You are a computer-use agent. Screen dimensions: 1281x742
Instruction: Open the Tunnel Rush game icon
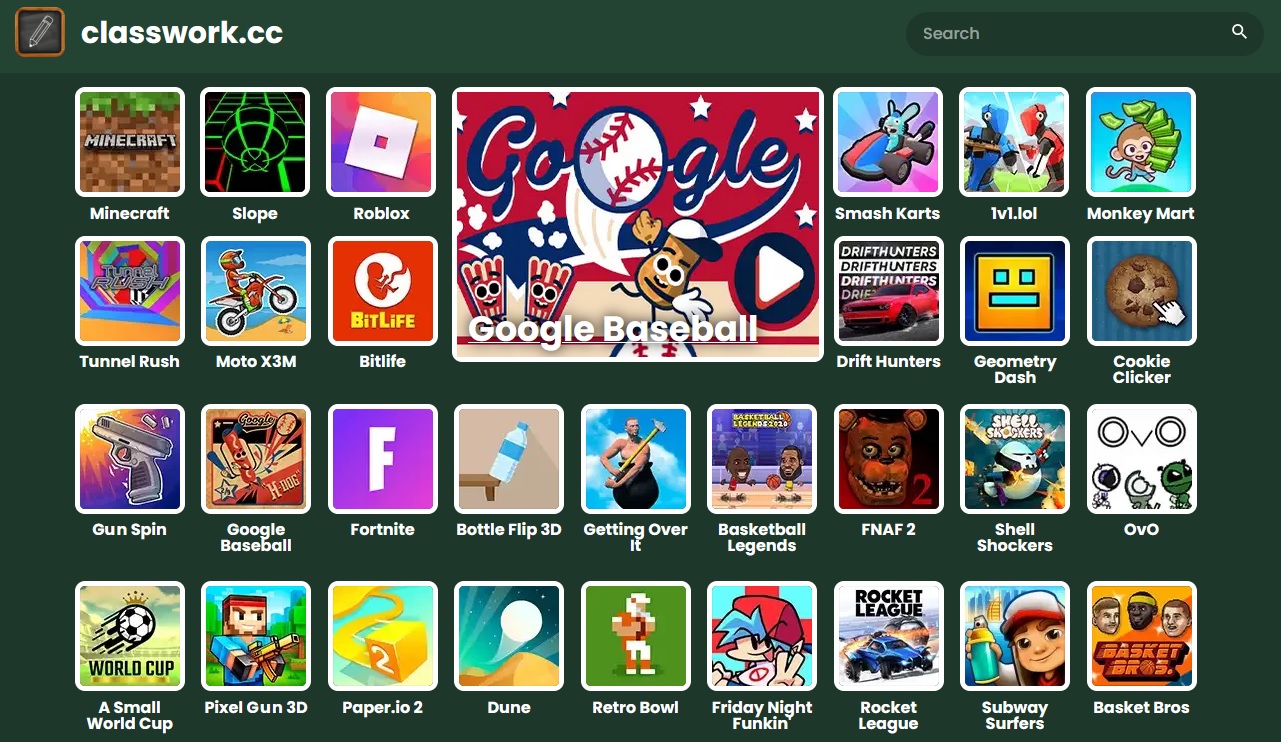pyautogui.click(x=130, y=291)
